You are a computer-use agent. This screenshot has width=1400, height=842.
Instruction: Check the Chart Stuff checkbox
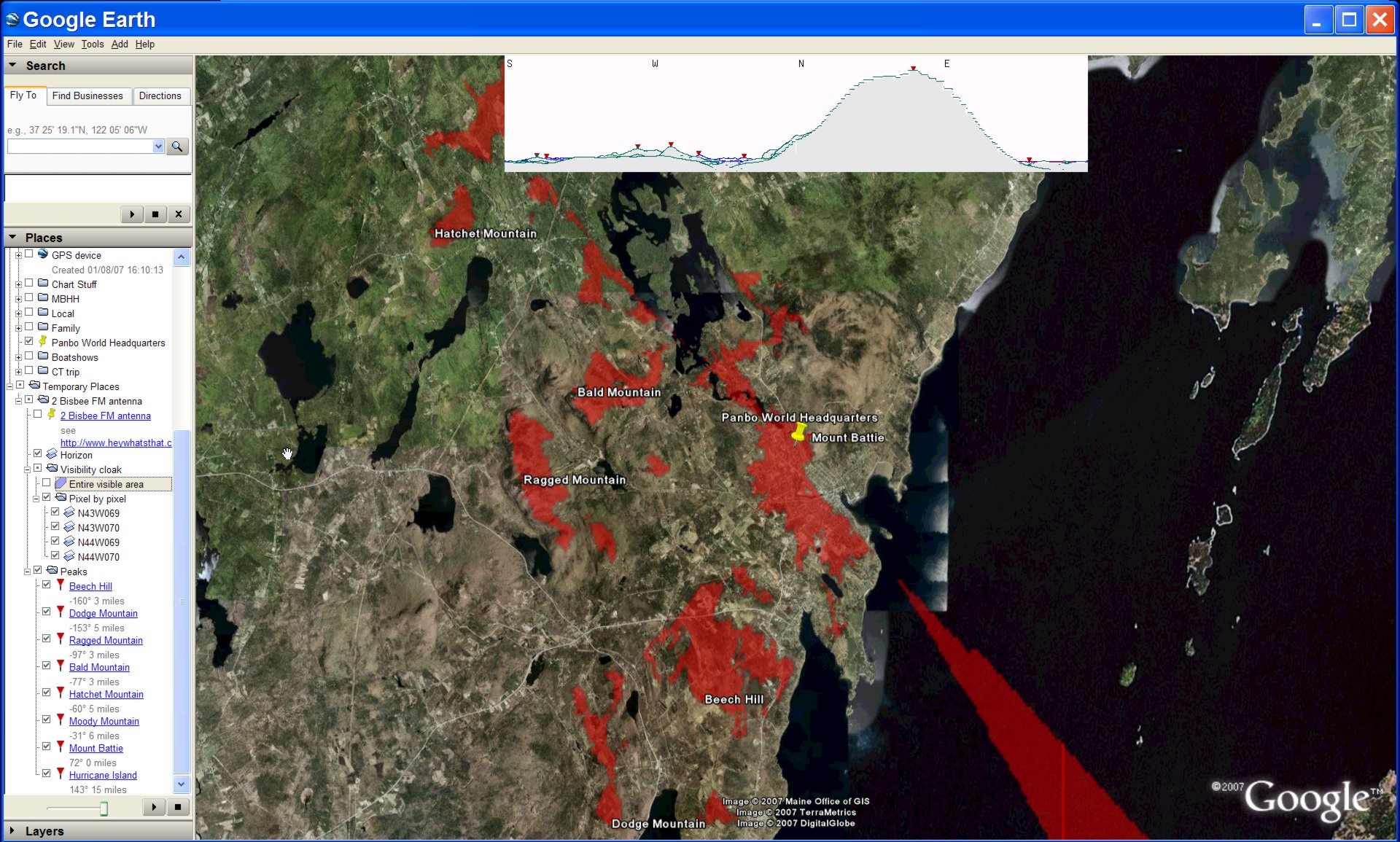(x=29, y=284)
